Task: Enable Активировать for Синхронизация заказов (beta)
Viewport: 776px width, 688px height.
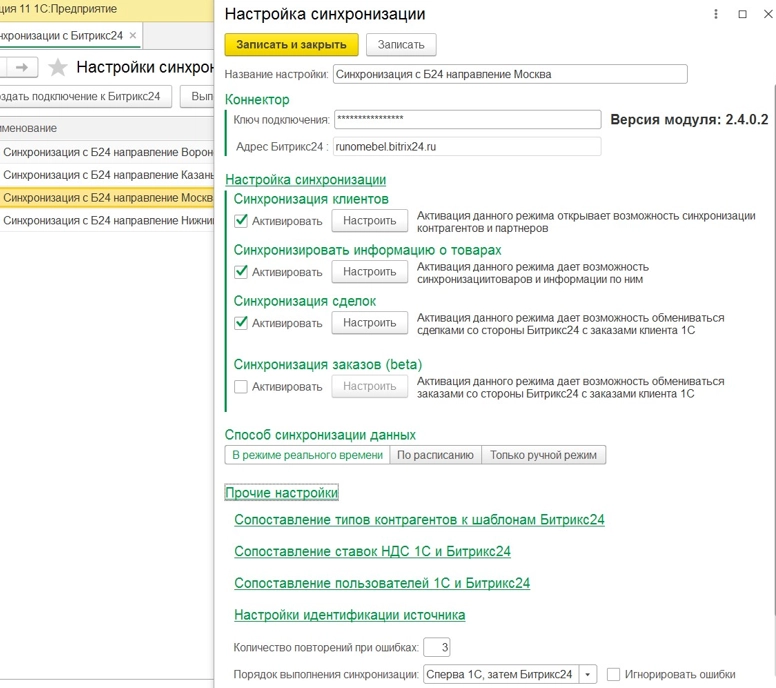Action: click(x=241, y=386)
